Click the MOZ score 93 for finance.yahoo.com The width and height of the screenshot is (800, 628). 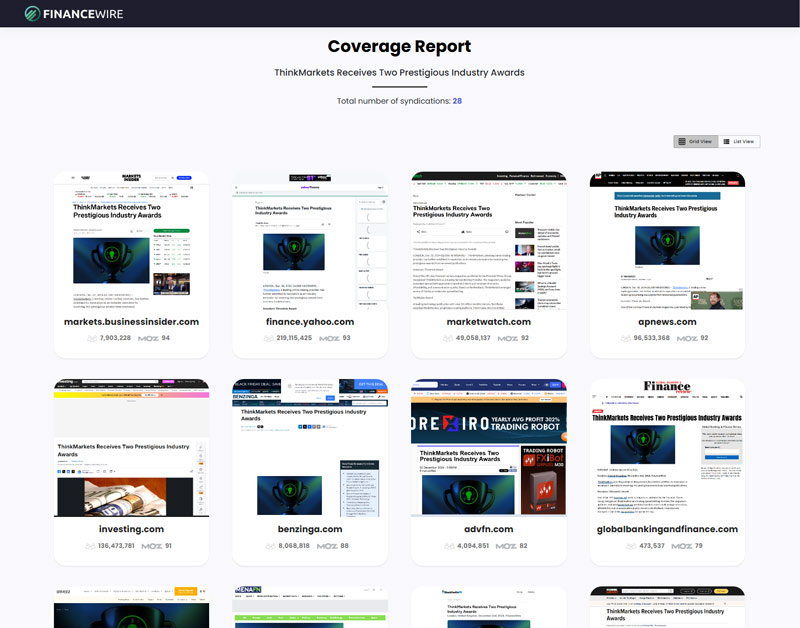(346, 338)
